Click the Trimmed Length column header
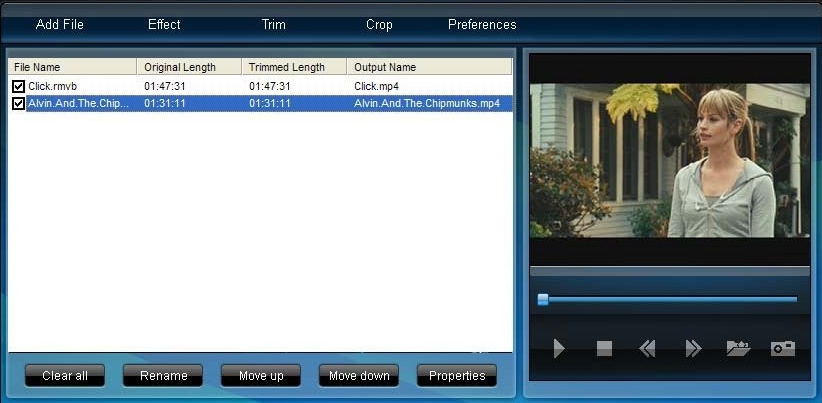Viewport: 822px width, 403px height. [x=294, y=67]
